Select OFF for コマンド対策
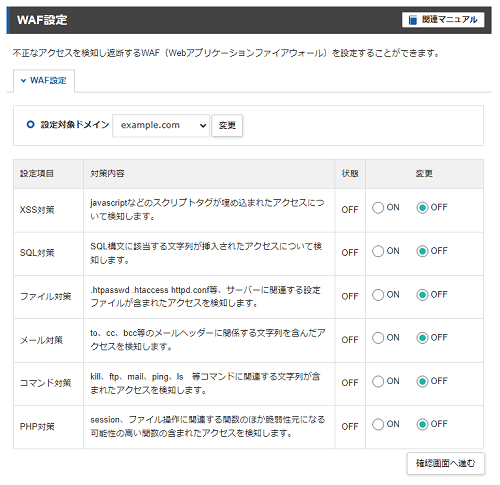Screen dimensions: 500x485 [x=422, y=381]
